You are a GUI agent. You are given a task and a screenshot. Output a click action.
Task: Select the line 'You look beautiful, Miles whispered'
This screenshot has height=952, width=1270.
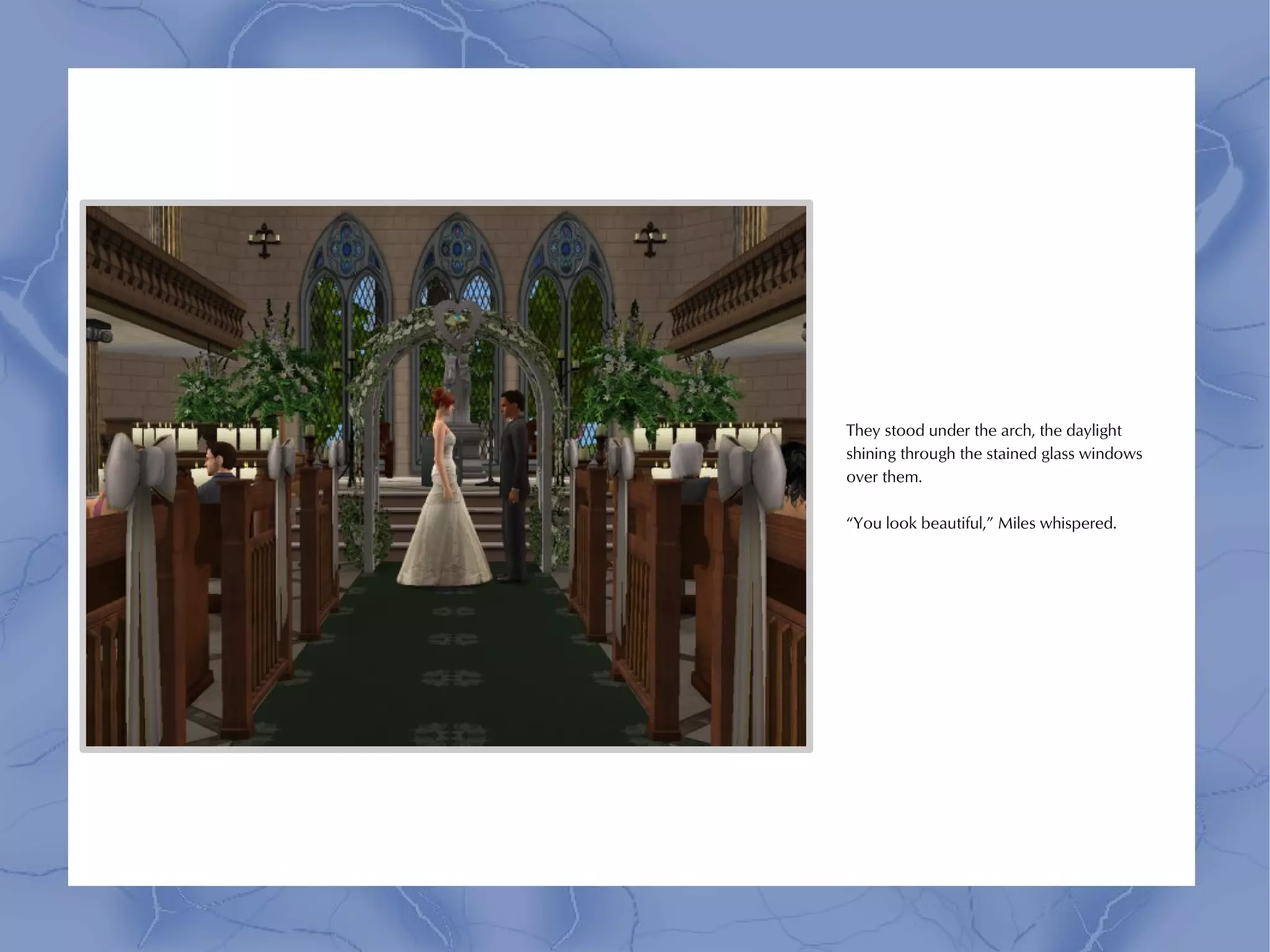point(981,523)
